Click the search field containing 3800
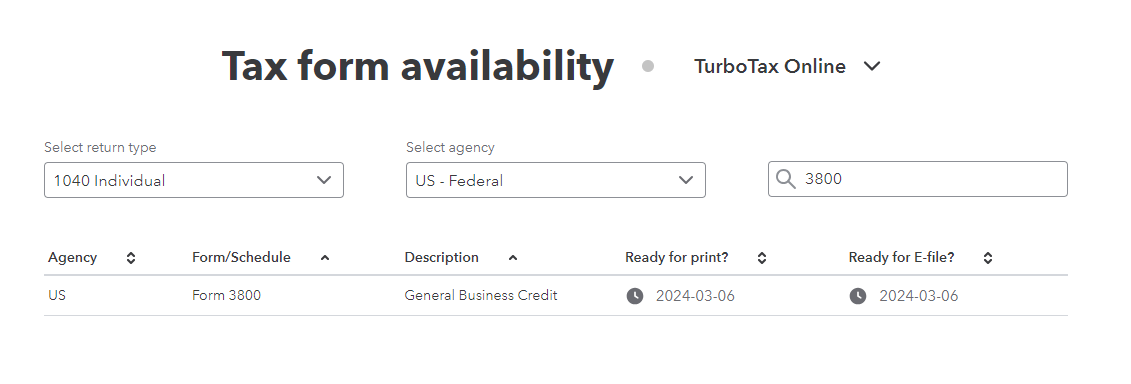 [x=917, y=179]
